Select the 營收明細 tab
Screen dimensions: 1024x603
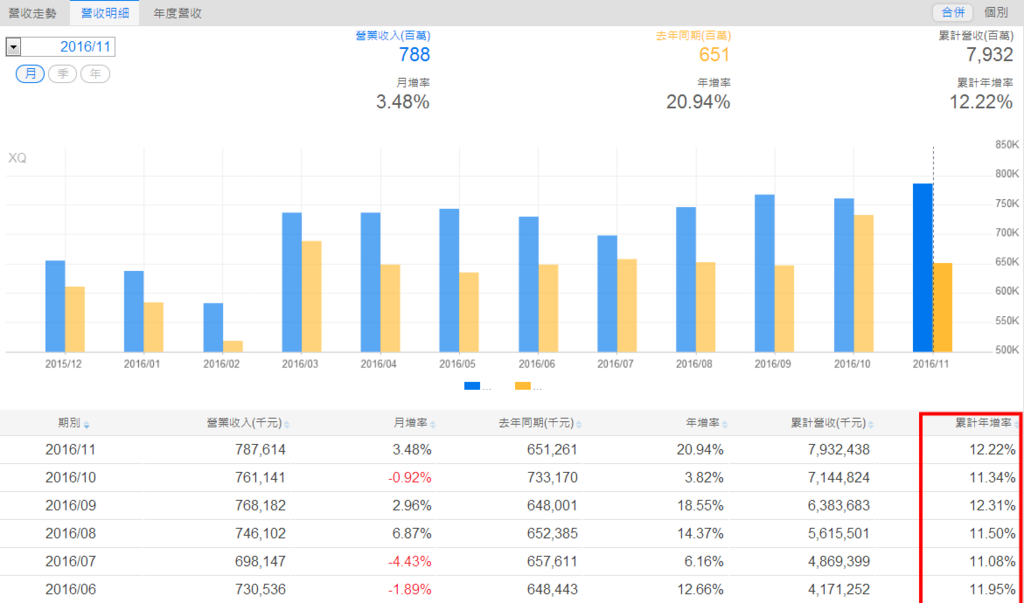(x=105, y=13)
